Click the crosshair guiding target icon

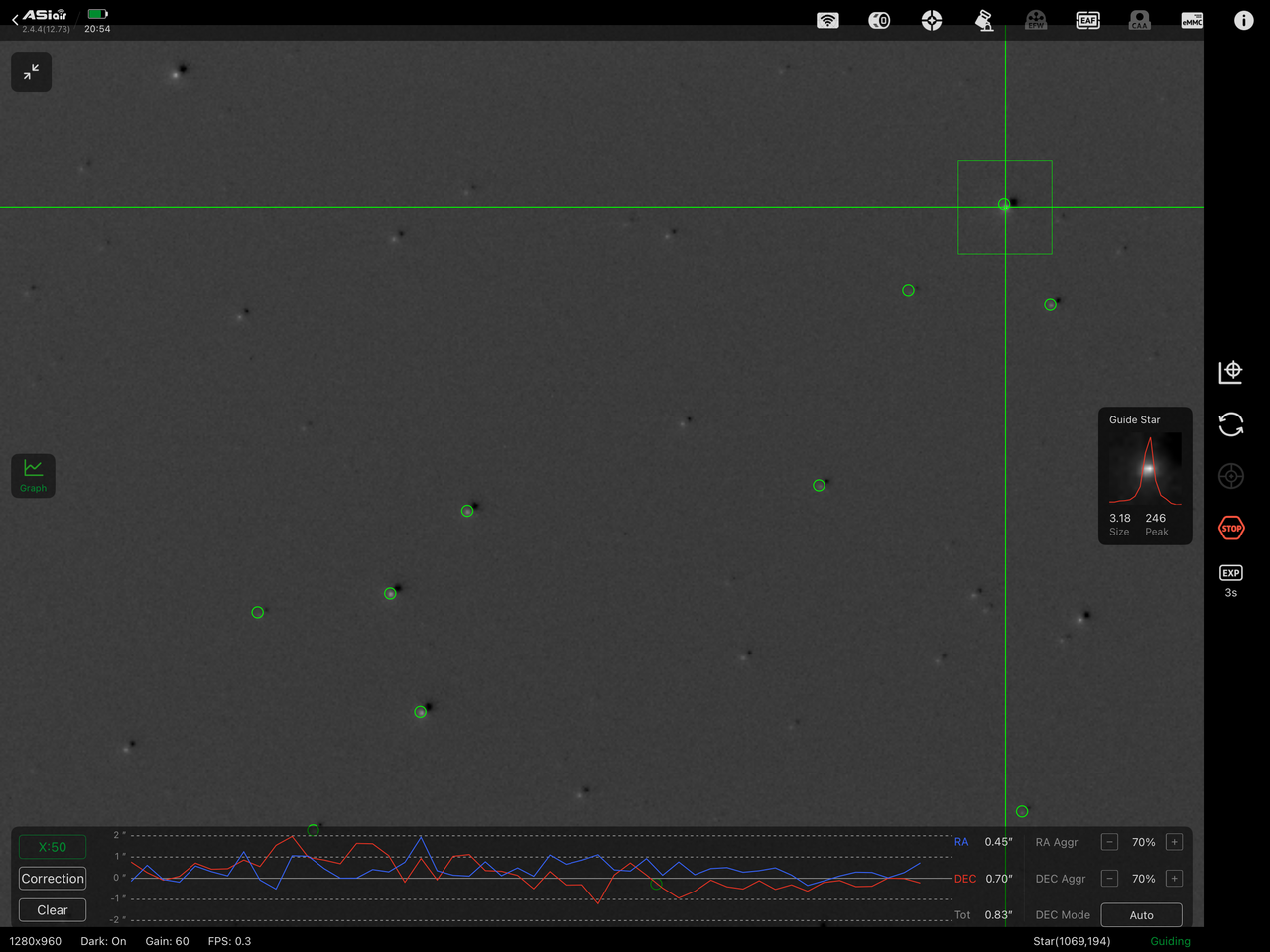pyautogui.click(x=1230, y=476)
